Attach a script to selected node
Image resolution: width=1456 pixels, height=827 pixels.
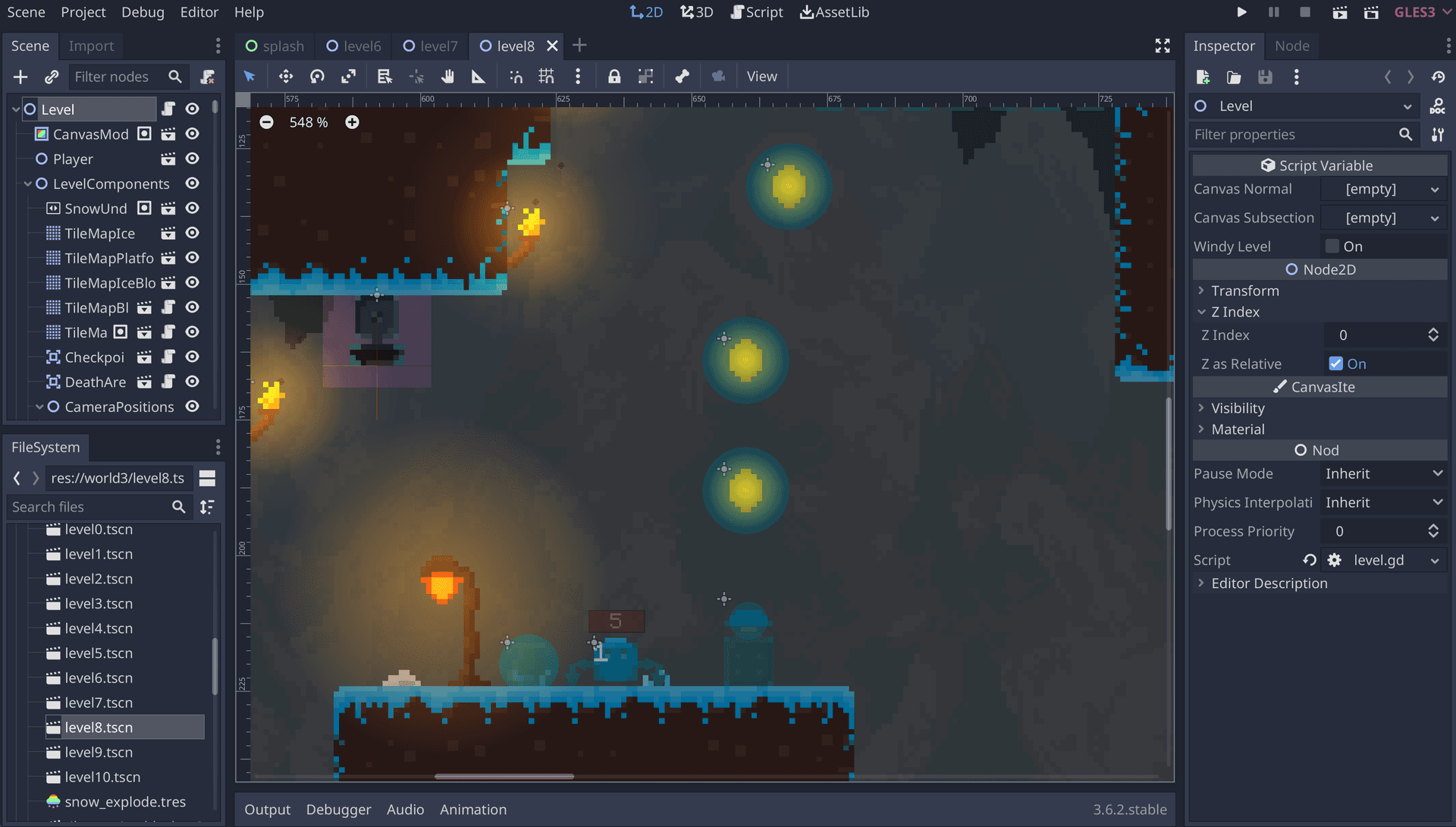click(x=207, y=77)
